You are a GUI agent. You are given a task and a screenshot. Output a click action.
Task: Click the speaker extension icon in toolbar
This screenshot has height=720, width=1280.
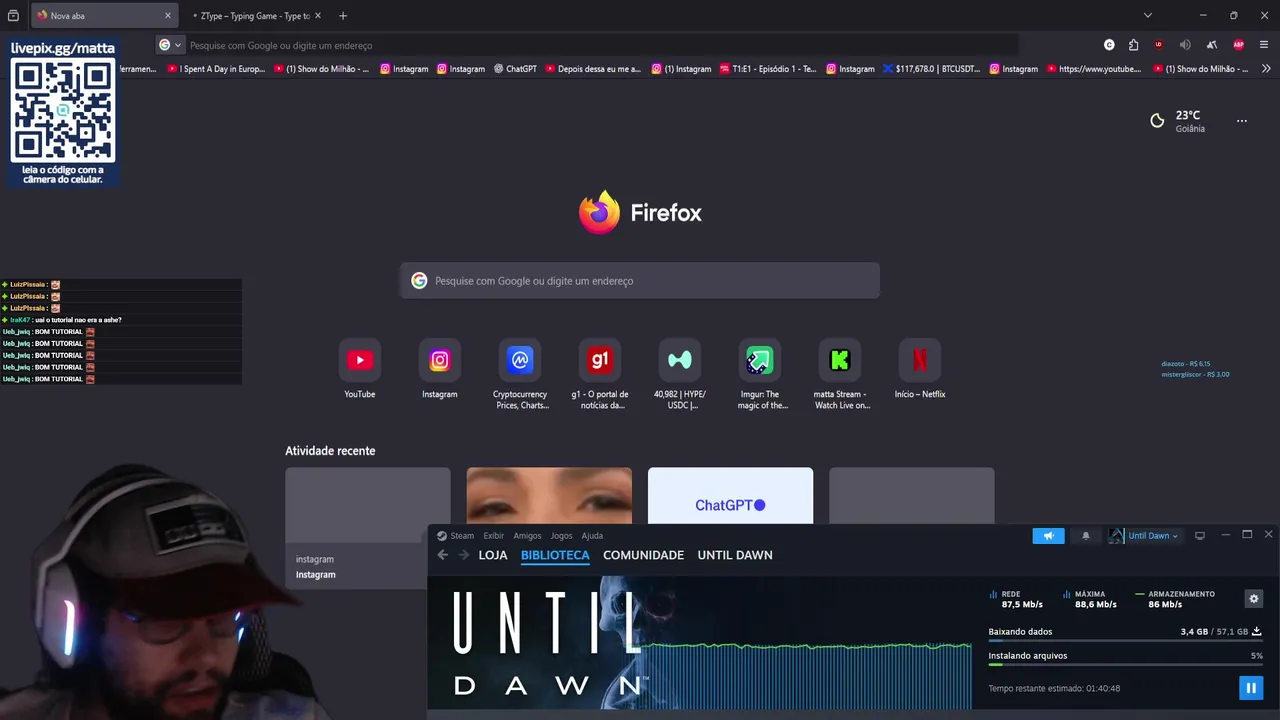(x=1185, y=45)
